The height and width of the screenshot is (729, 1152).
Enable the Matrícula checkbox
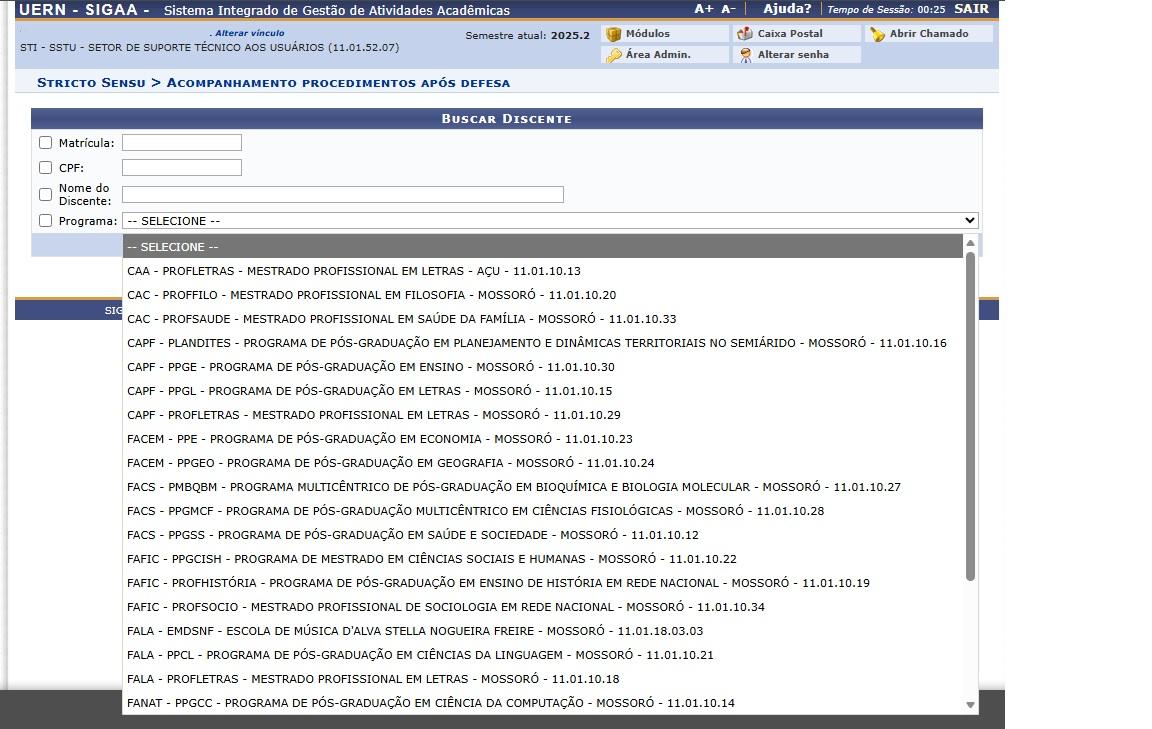45,143
